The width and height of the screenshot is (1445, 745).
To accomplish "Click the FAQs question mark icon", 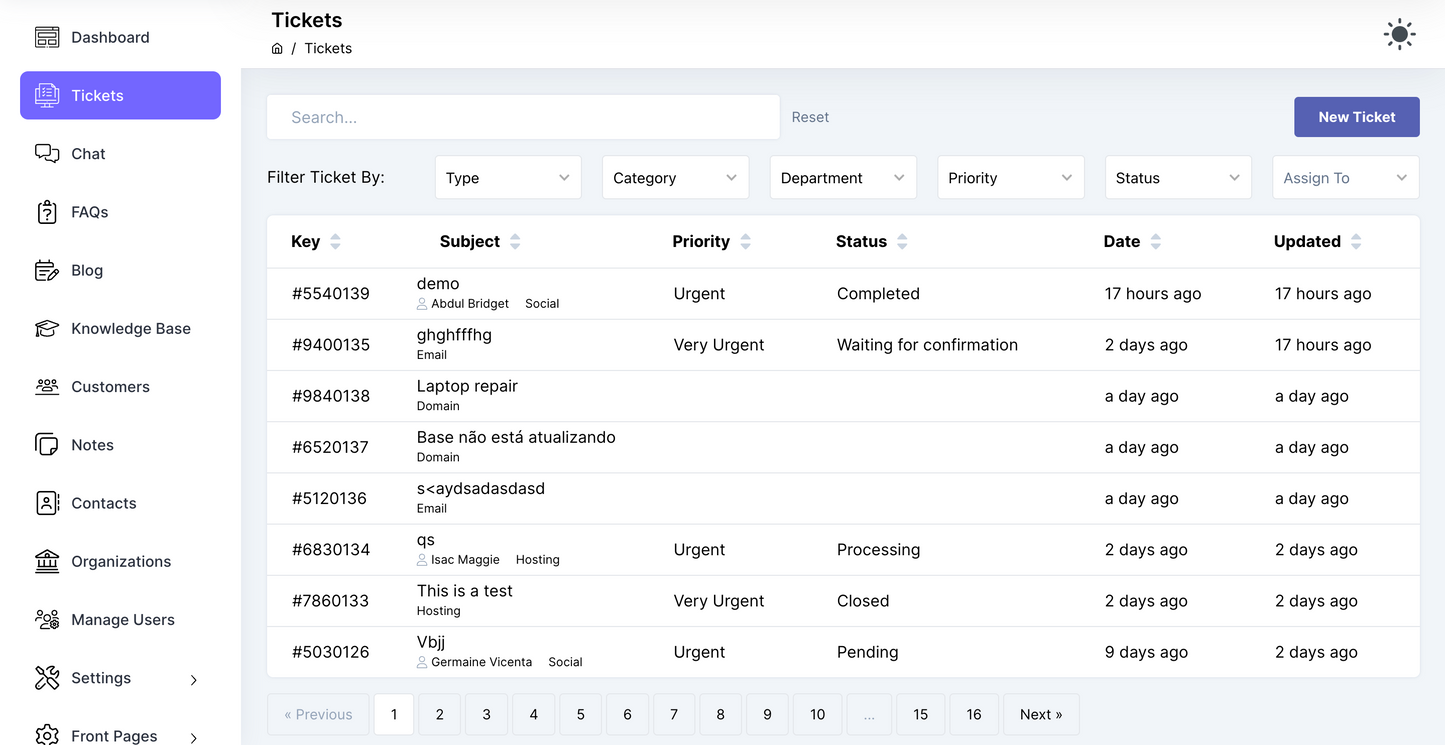I will 47,212.
